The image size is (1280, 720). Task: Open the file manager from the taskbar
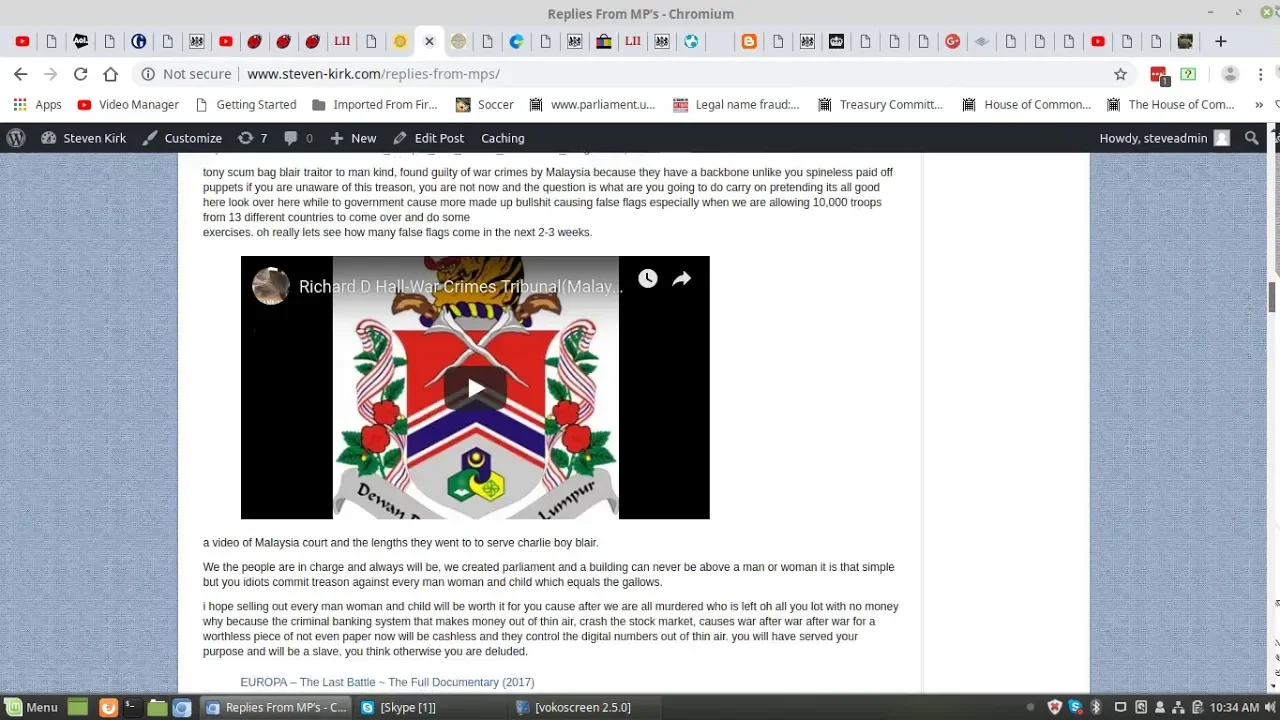pos(156,707)
